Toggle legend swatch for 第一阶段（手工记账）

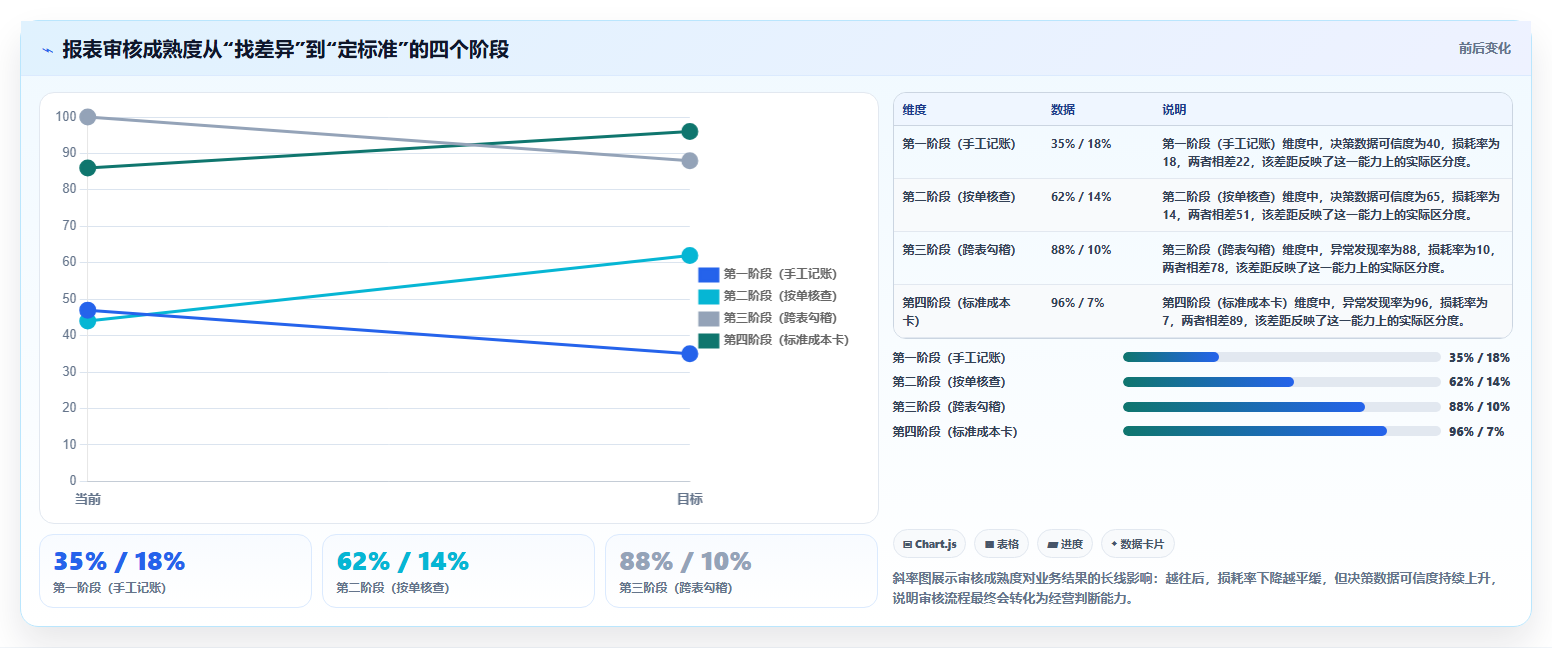708,274
